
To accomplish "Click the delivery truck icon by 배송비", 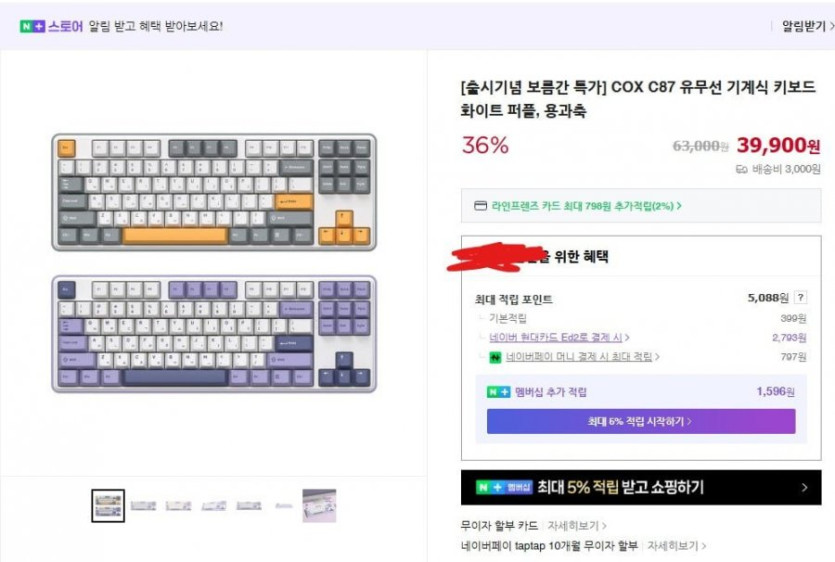I will tap(741, 170).
